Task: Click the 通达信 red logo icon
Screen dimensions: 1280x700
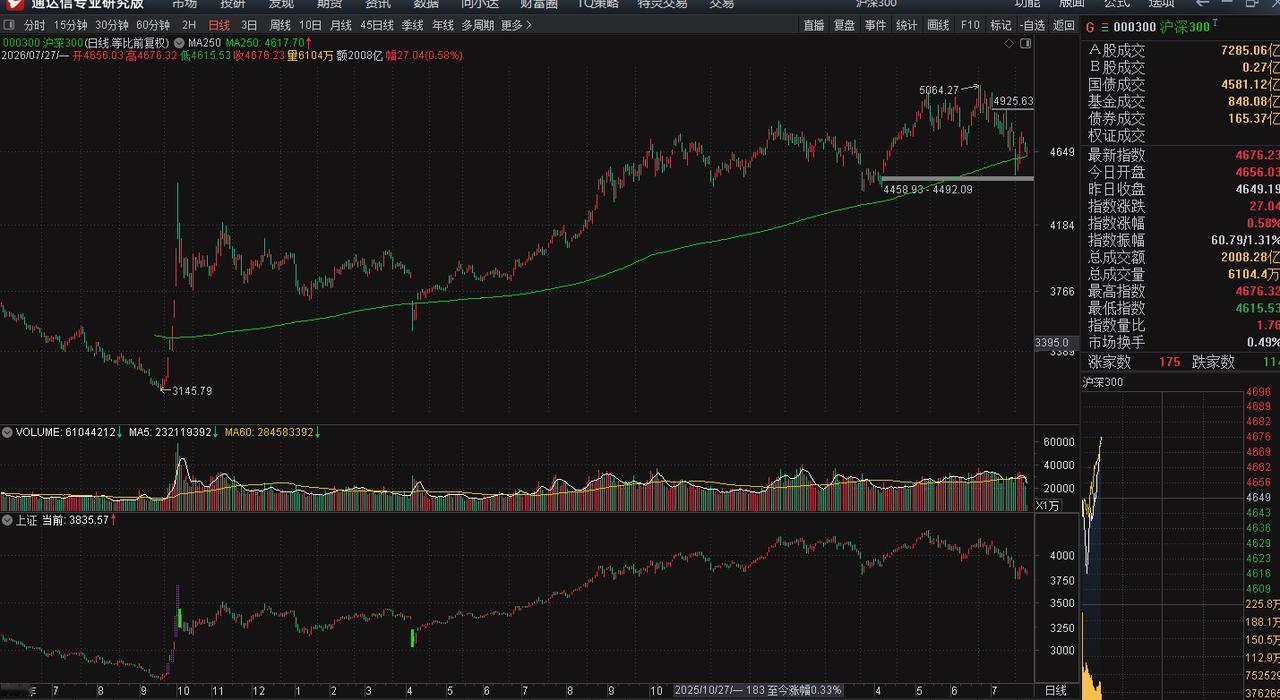Action: tap(13, 4)
